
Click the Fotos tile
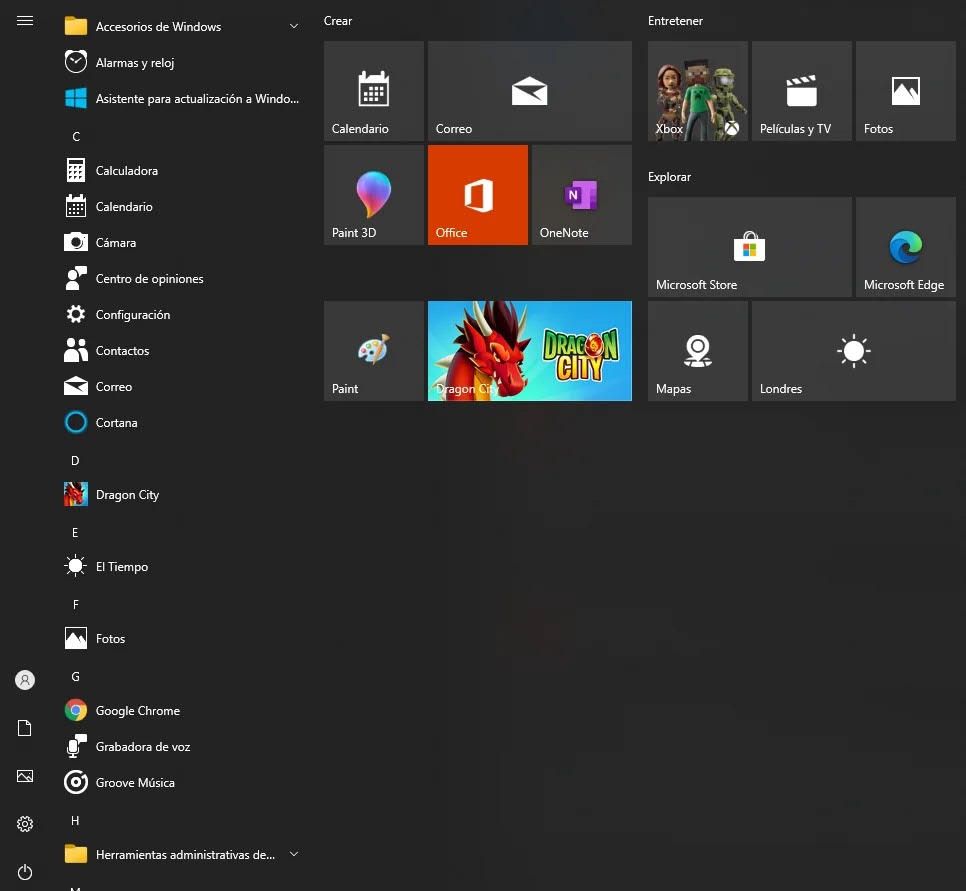click(906, 91)
